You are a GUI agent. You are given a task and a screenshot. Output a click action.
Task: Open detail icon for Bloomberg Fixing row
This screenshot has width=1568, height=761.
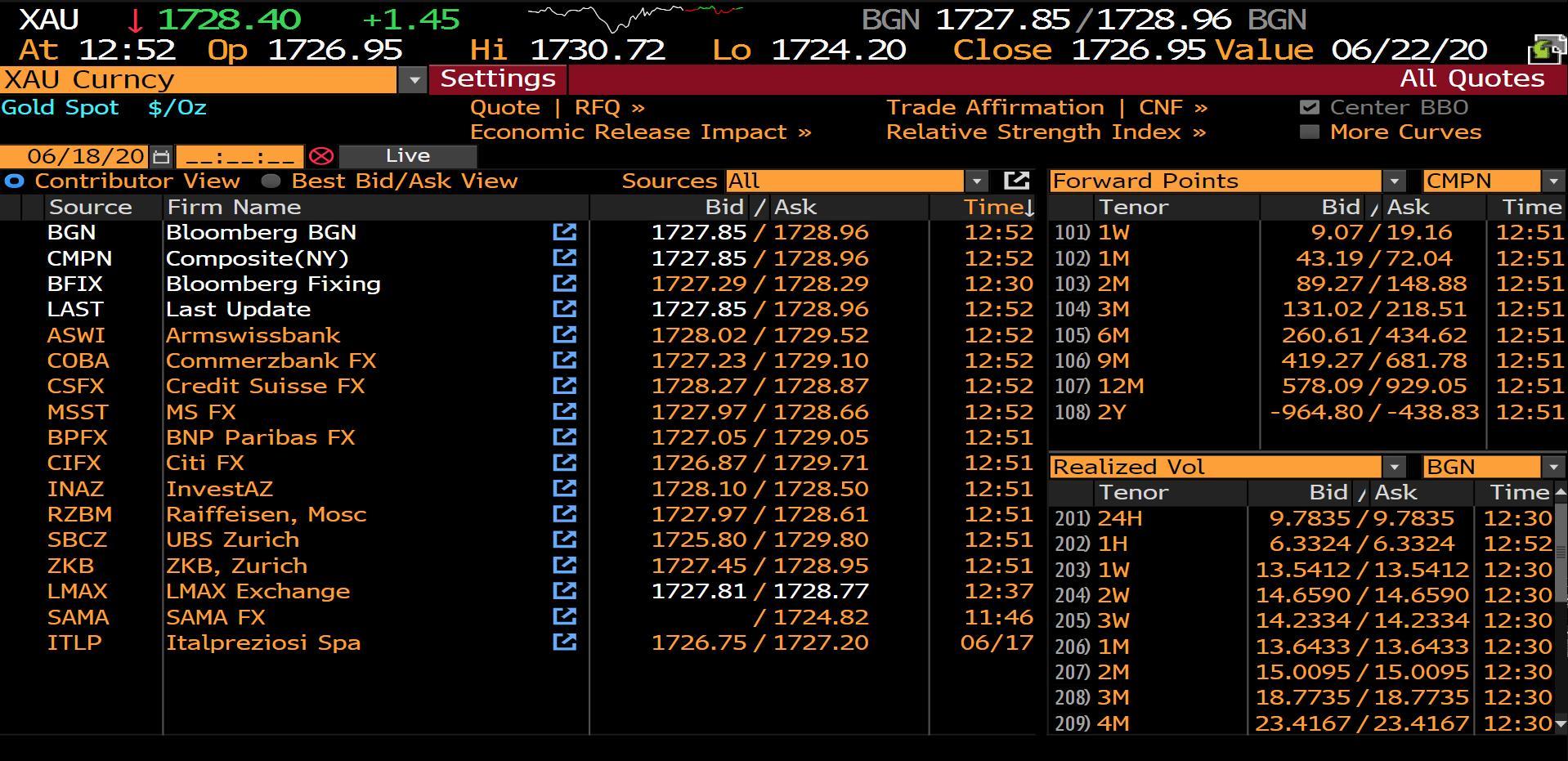(564, 284)
